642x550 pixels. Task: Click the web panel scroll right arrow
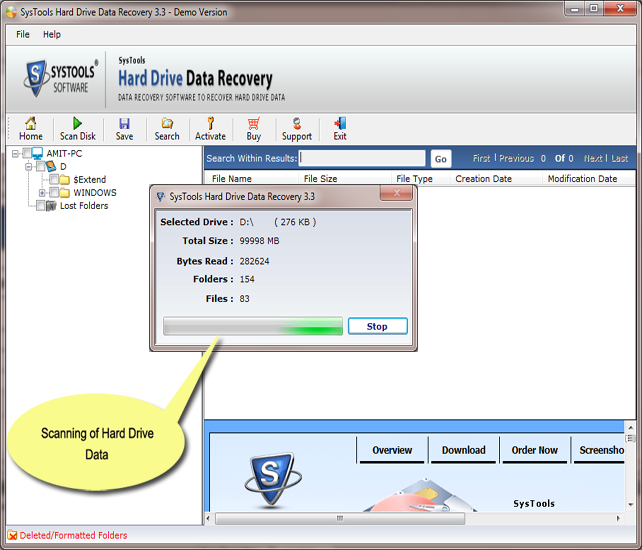point(618,518)
